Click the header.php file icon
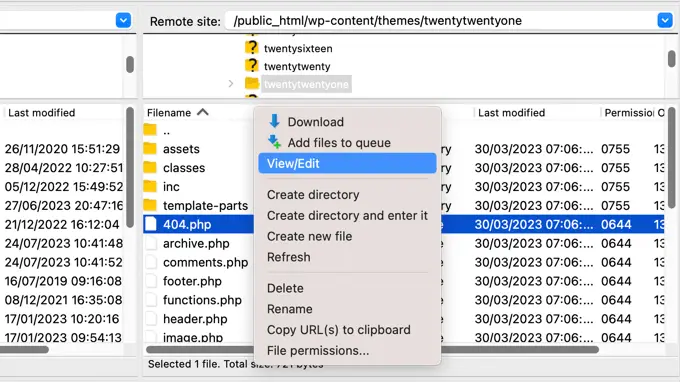This screenshot has height=382, width=680. coord(151,319)
